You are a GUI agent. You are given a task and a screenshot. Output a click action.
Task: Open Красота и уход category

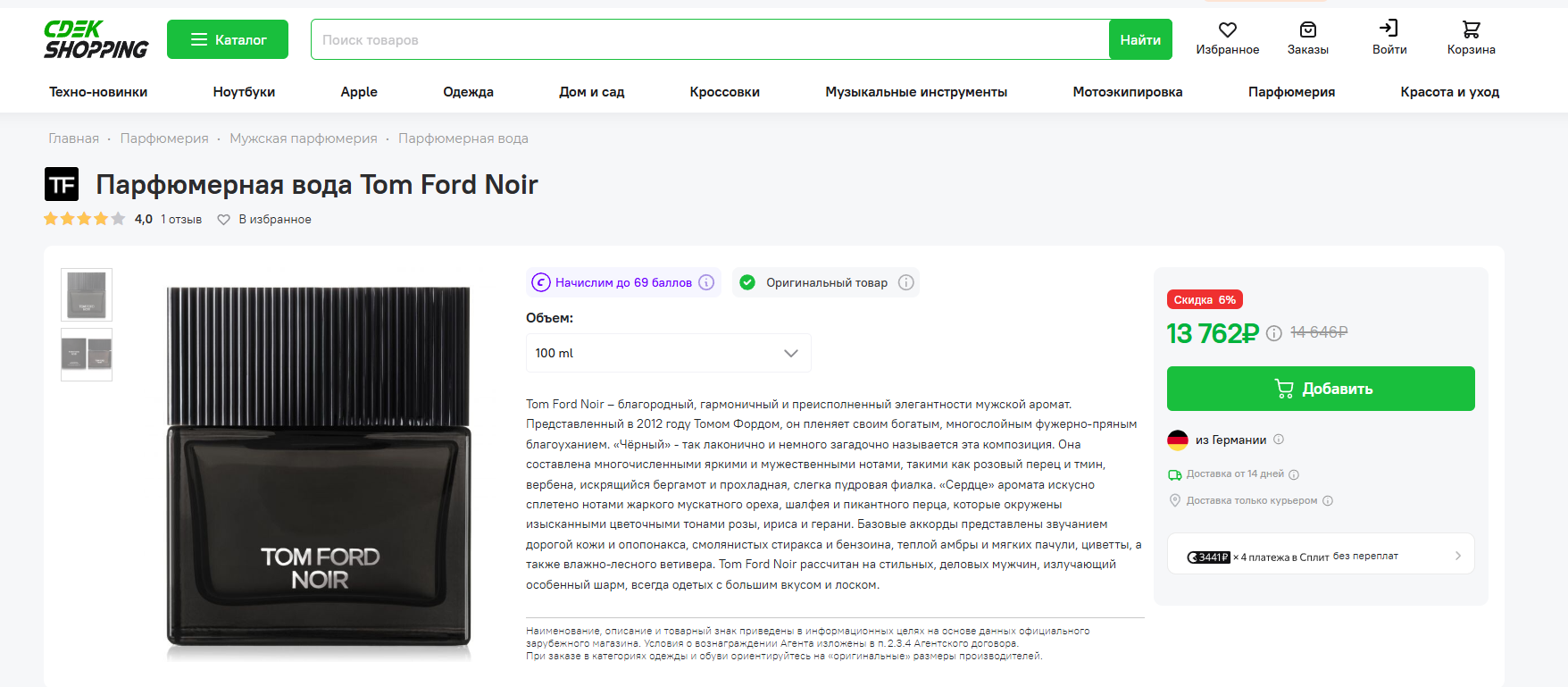click(1450, 92)
